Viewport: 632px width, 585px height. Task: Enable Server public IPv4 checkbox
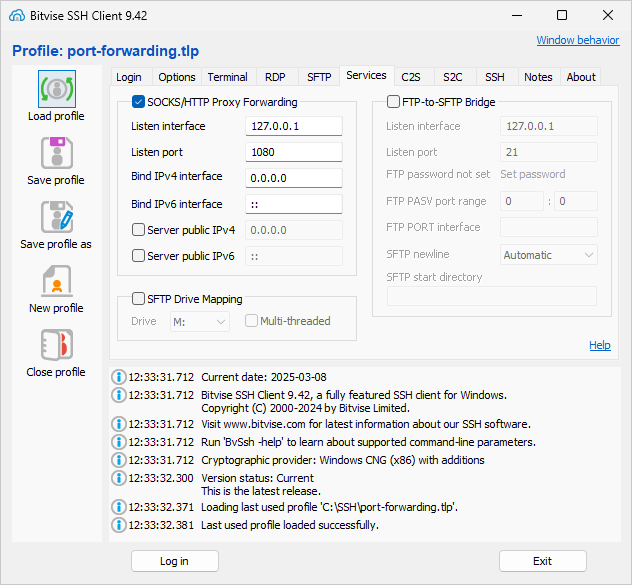pyautogui.click(x=138, y=230)
